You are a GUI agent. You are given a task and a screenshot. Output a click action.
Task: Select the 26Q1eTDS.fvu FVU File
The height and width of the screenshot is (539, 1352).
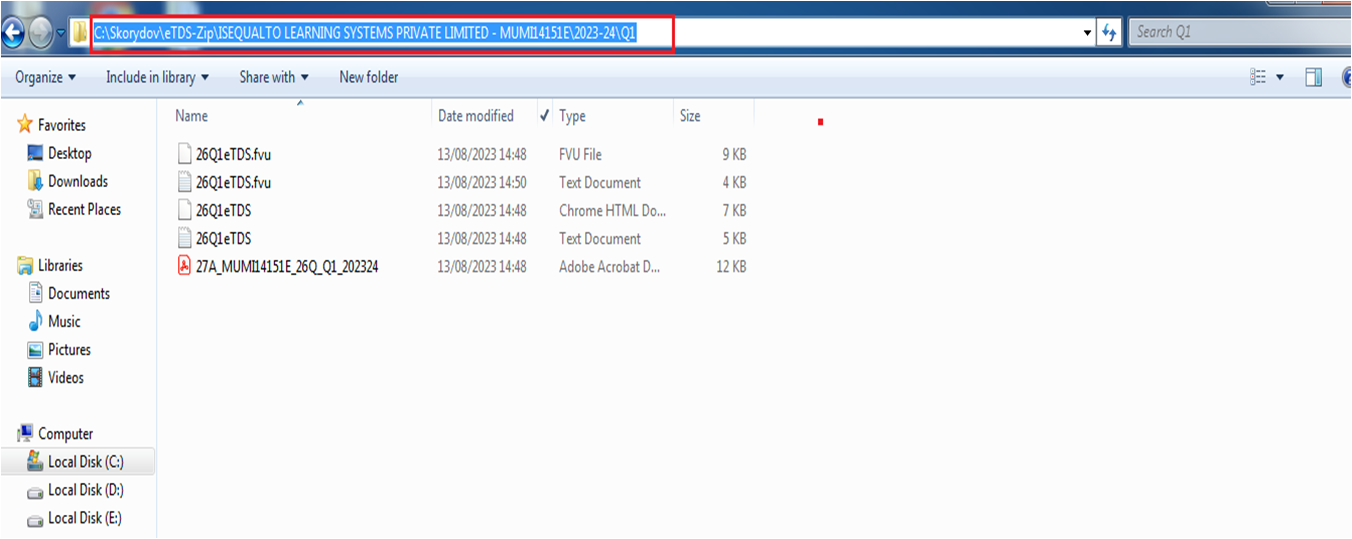click(x=233, y=154)
